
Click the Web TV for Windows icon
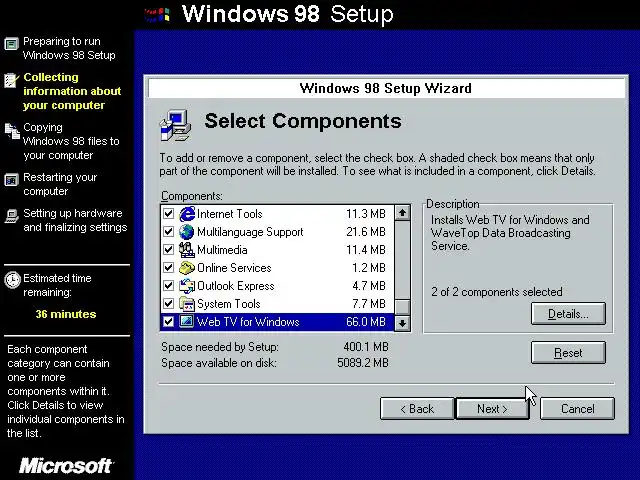(187, 321)
